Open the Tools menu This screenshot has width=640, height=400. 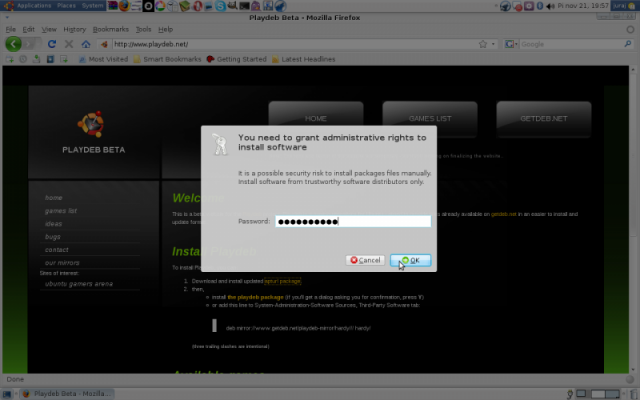(143, 29)
